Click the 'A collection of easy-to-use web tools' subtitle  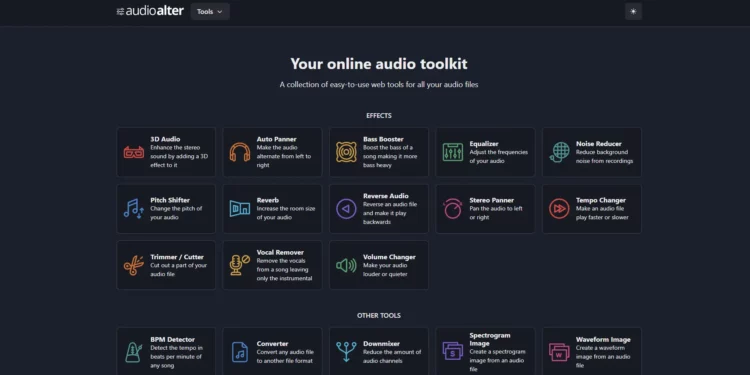pos(379,85)
